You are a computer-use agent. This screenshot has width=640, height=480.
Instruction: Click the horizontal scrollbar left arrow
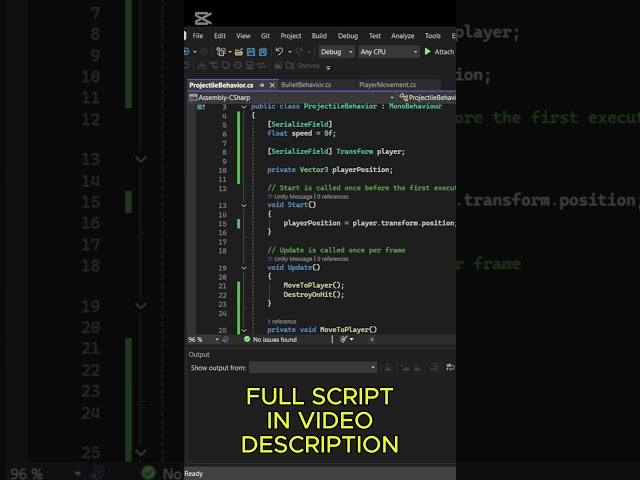pyautogui.click(x=371, y=340)
